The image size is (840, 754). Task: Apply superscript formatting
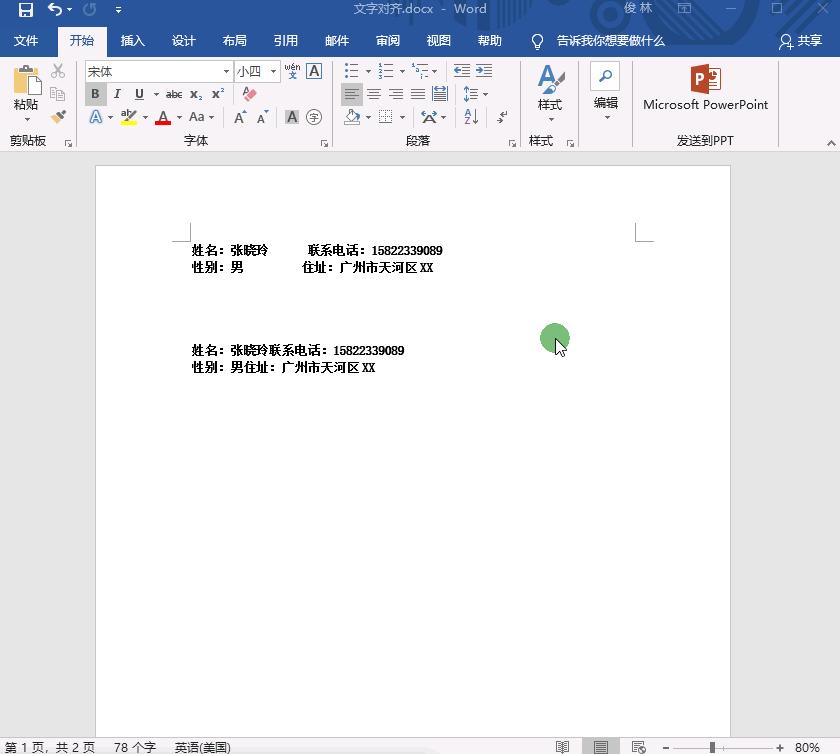point(218,93)
